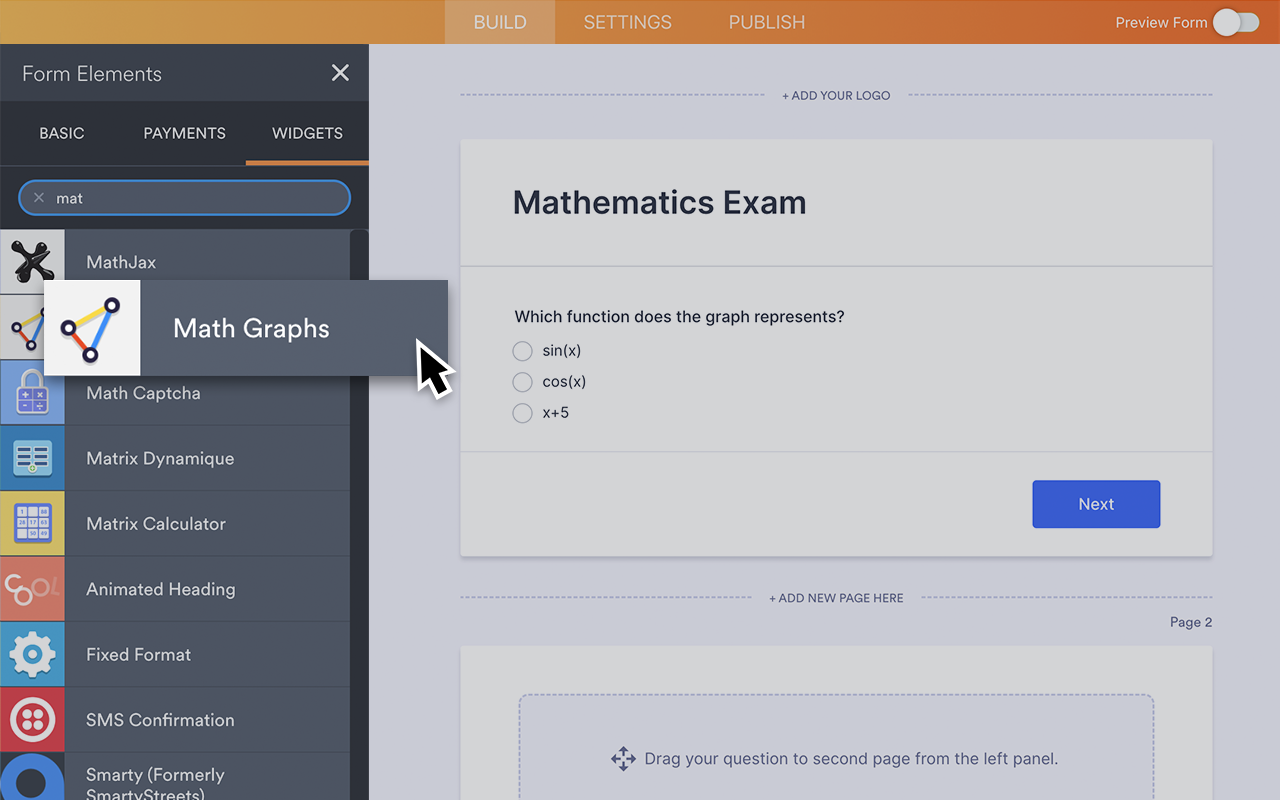1280x800 pixels.
Task: Open the PAYMENTS tab
Action: coord(184,133)
